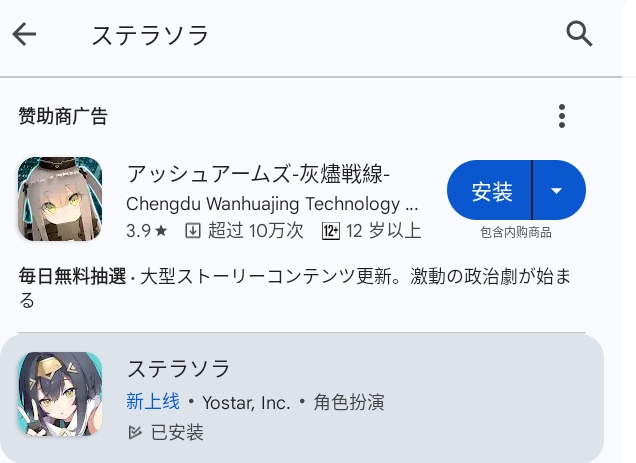Tap the 12+ age rating badge
The image size is (636, 463).
[x=332, y=231]
